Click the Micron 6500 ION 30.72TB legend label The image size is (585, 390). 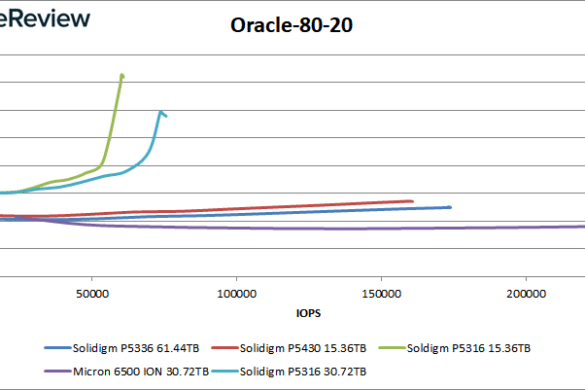point(141,372)
